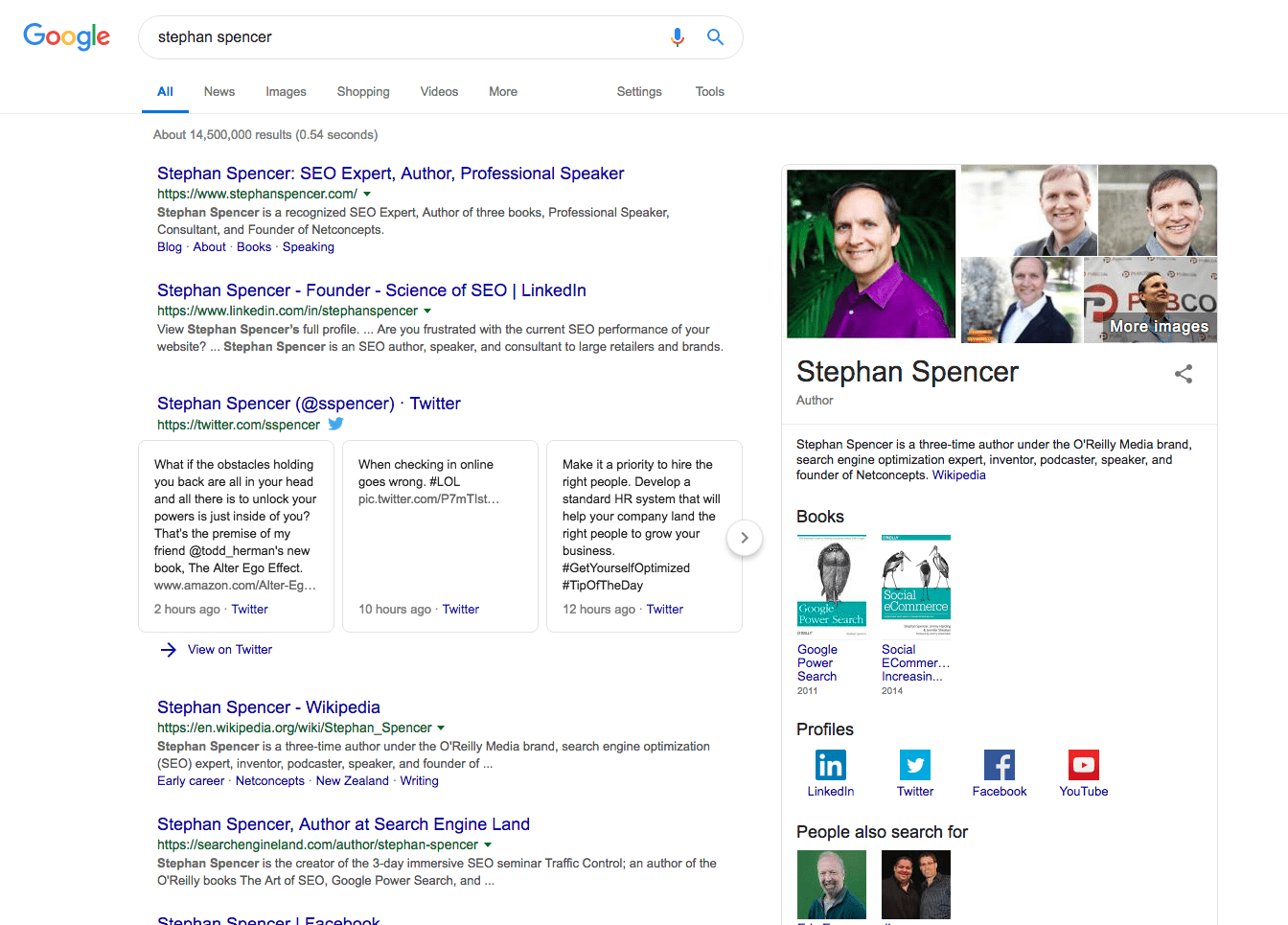Image resolution: width=1288 pixels, height=925 pixels.
Task: Open the About sitelink
Action: 210,247
